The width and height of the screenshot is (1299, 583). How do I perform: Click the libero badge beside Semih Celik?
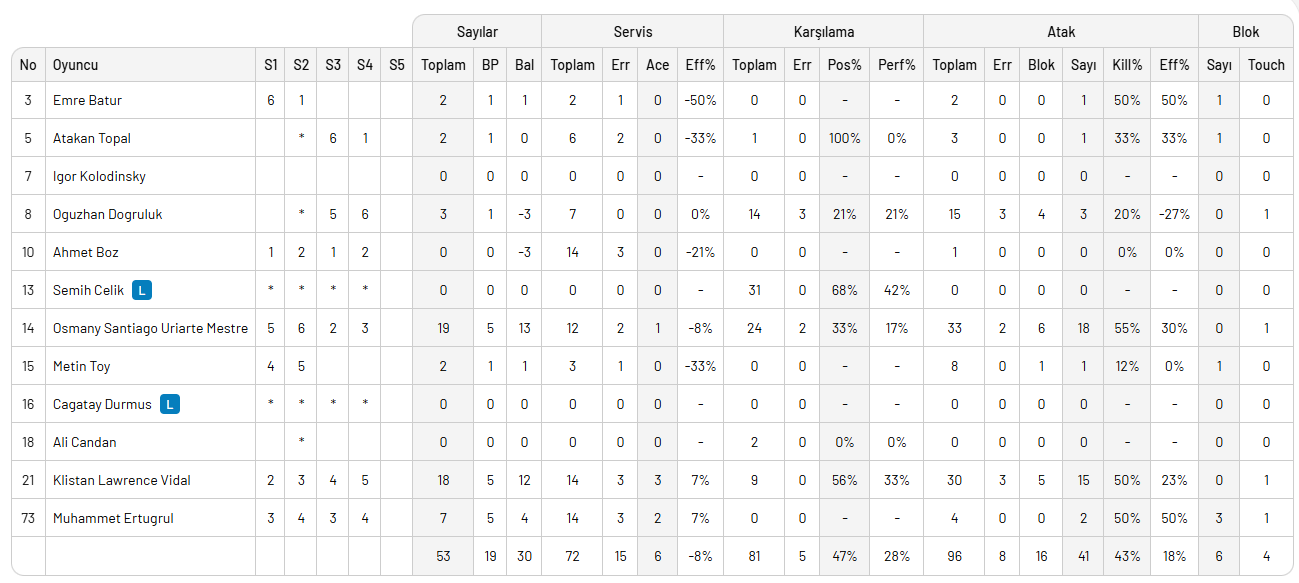pos(143,290)
